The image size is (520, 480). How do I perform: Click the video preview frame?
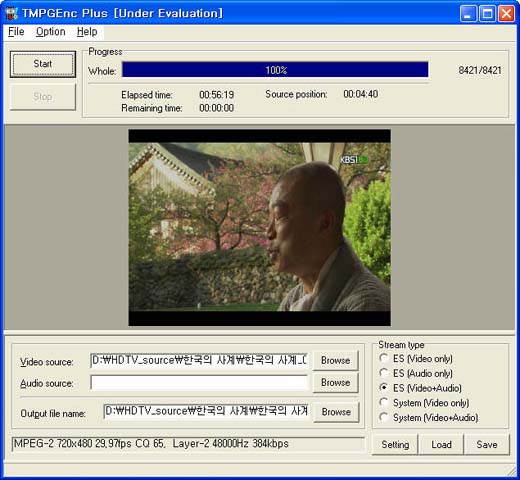259,227
